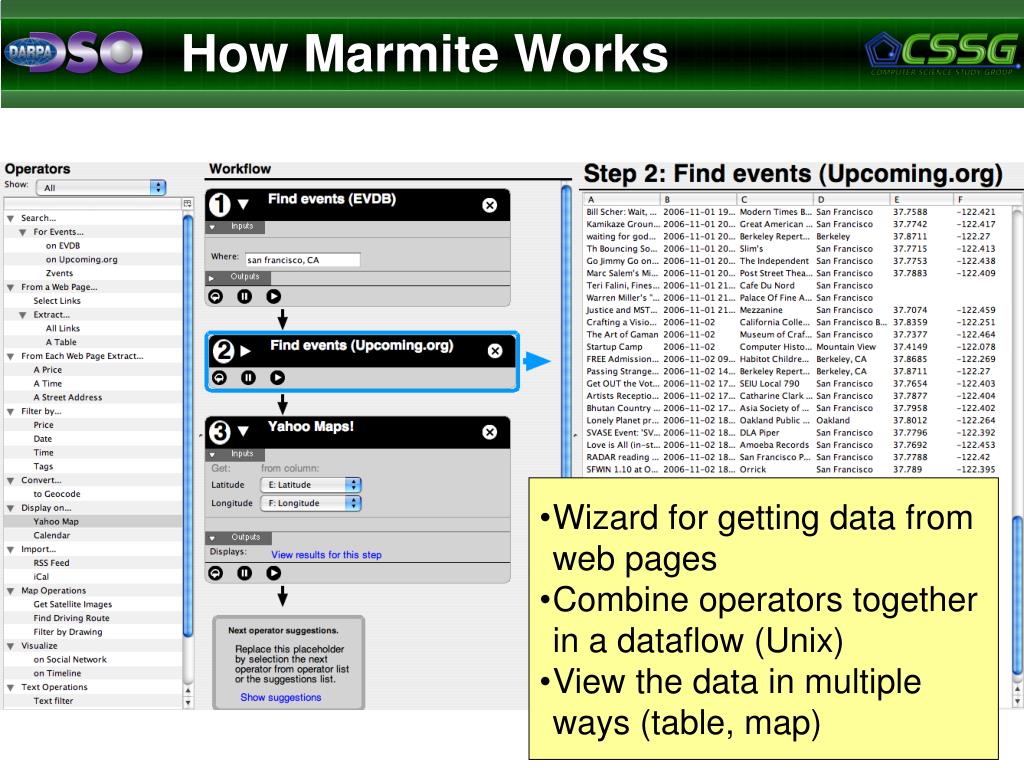Collapse the Text Operations group
Viewport: 1024px width, 768px height.
point(10,688)
